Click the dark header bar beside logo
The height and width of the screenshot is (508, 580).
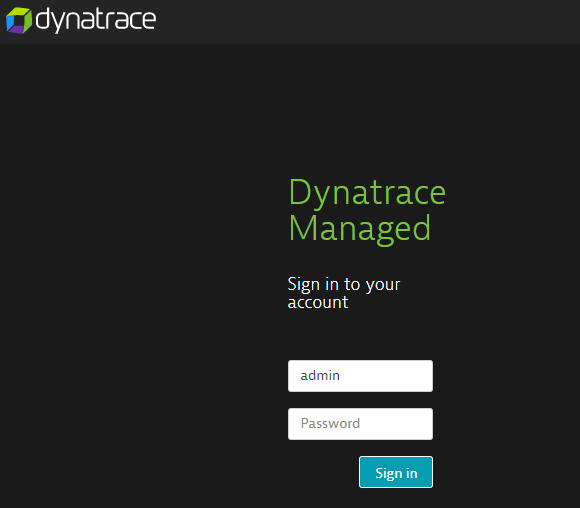coord(366,21)
